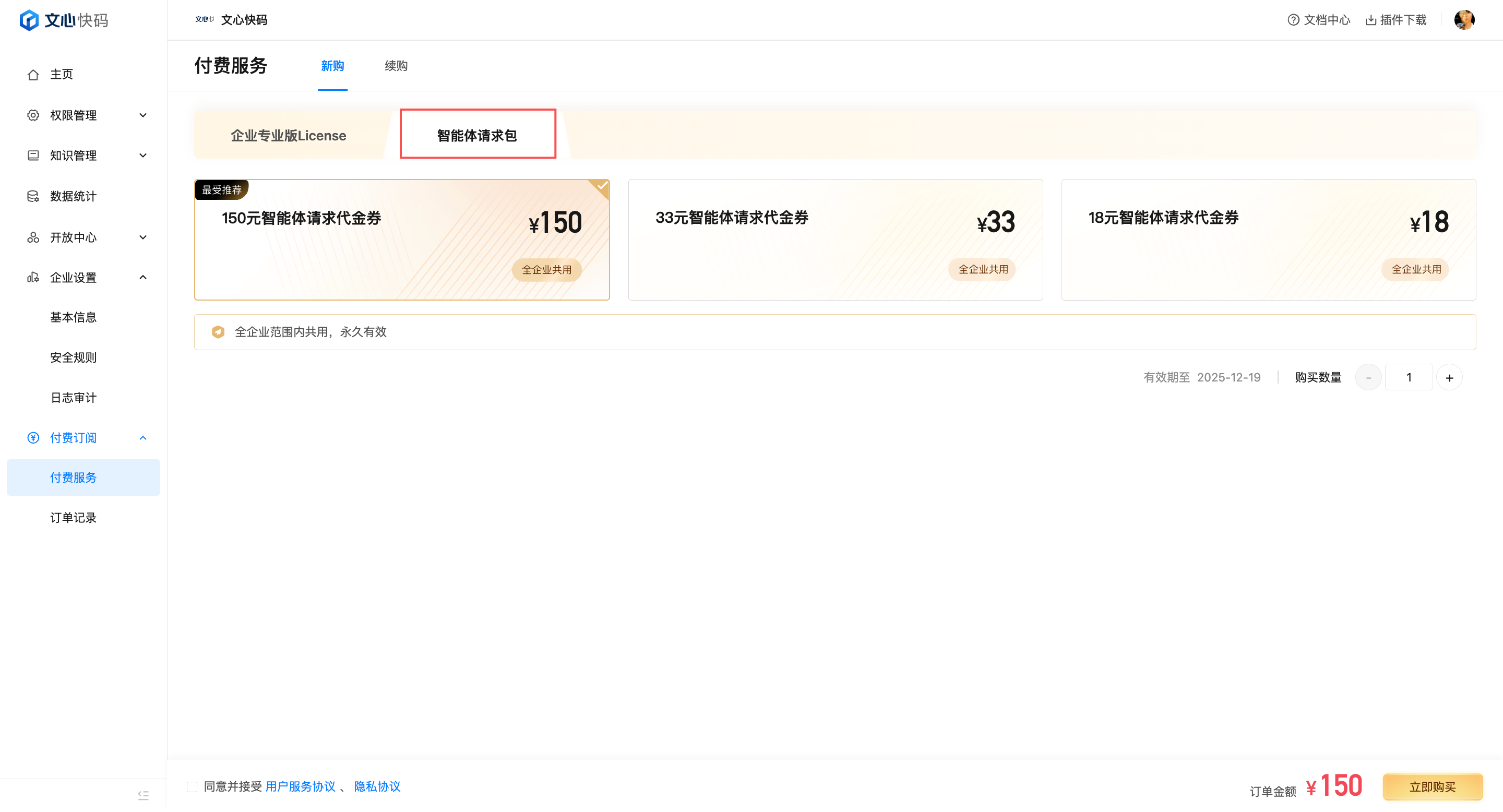The height and width of the screenshot is (812, 1503).
Task: Click the 付费订阅 yen icon
Action: [x=33, y=437]
